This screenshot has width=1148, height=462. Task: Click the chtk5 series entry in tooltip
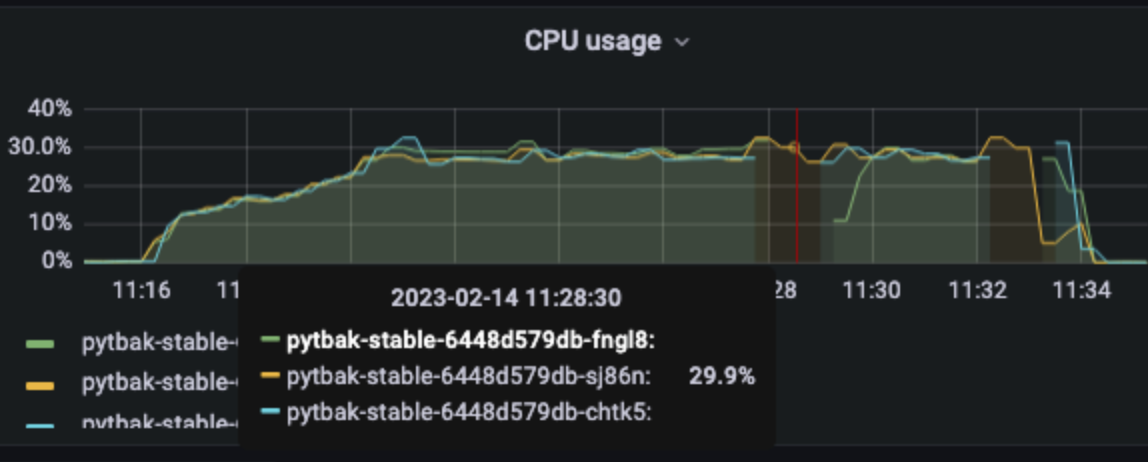[456, 412]
